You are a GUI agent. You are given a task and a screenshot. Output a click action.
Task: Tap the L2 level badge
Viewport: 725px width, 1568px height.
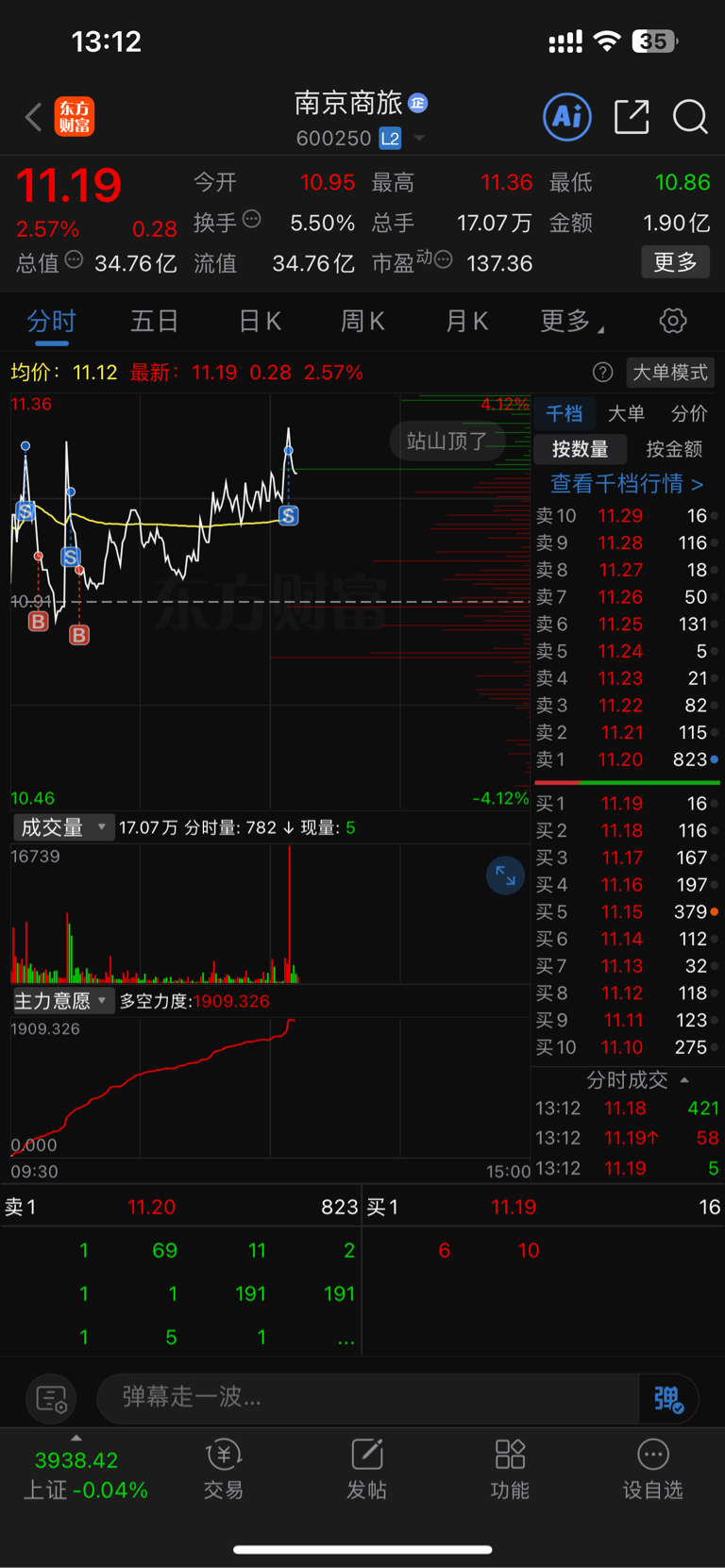390,139
